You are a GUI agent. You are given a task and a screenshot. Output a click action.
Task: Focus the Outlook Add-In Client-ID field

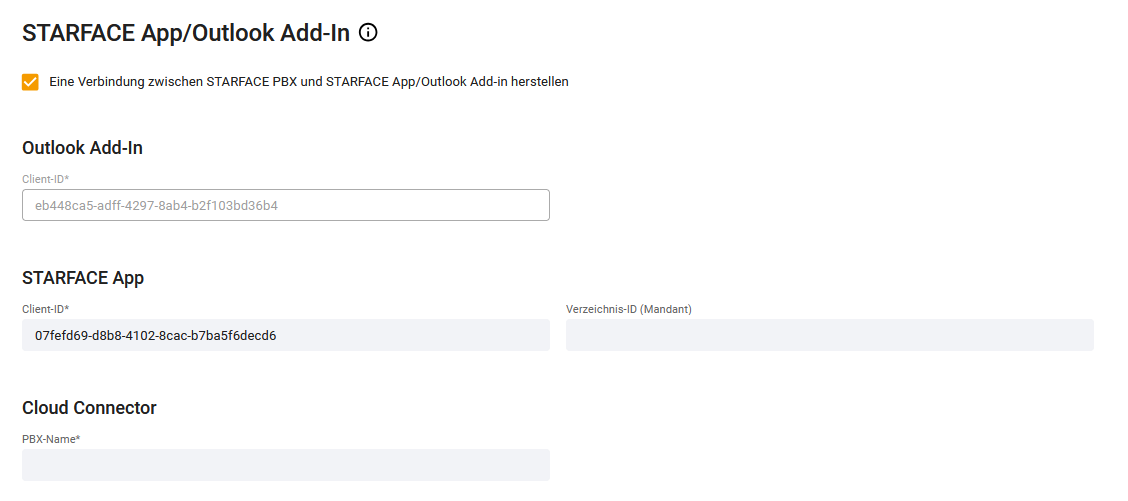tap(286, 205)
